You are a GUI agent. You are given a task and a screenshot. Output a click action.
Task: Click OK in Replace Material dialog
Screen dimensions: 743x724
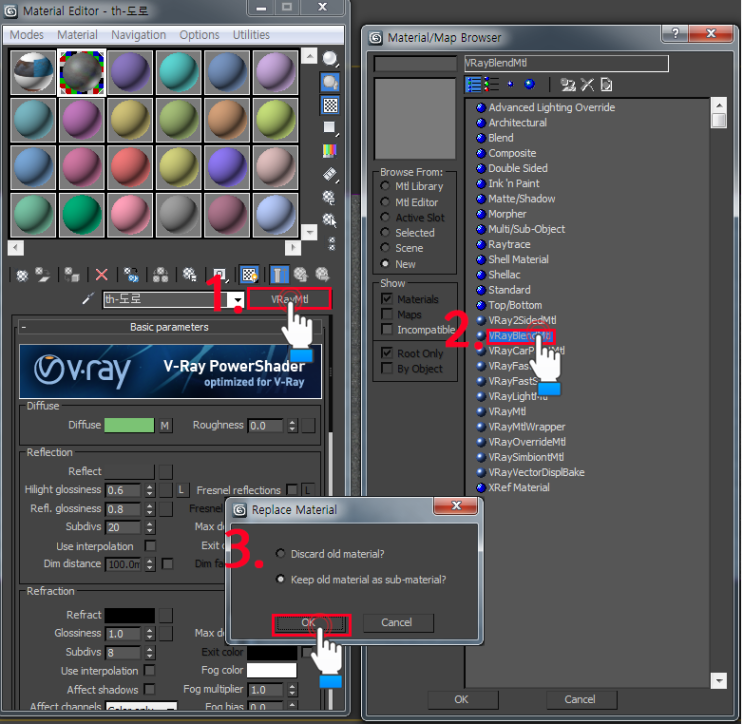(311, 624)
